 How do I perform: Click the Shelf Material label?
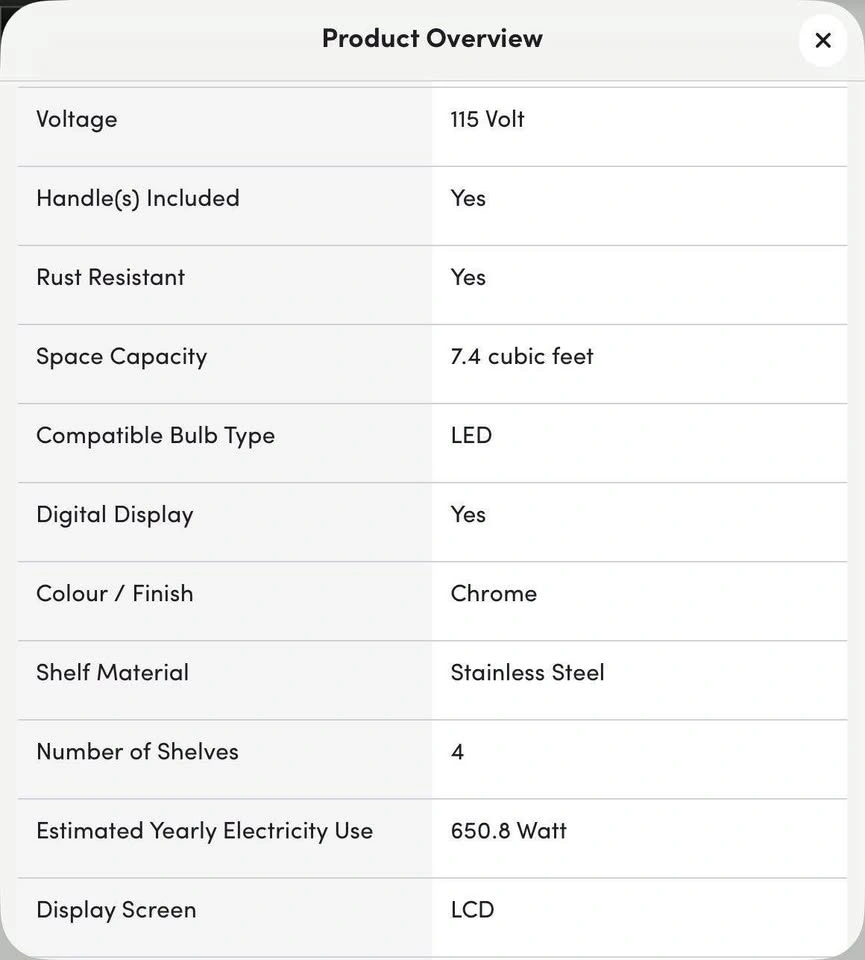click(x=112, y=672)
